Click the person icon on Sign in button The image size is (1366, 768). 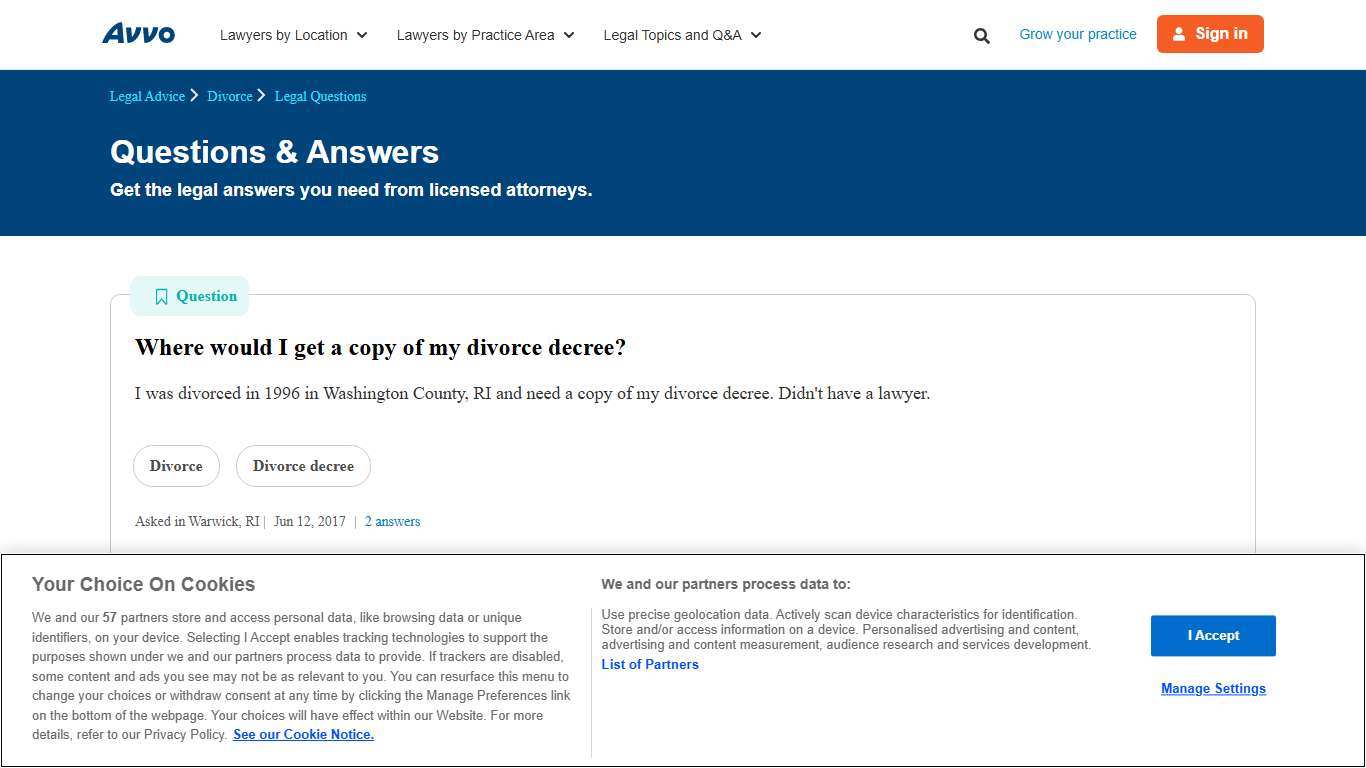coord(1183,33)
